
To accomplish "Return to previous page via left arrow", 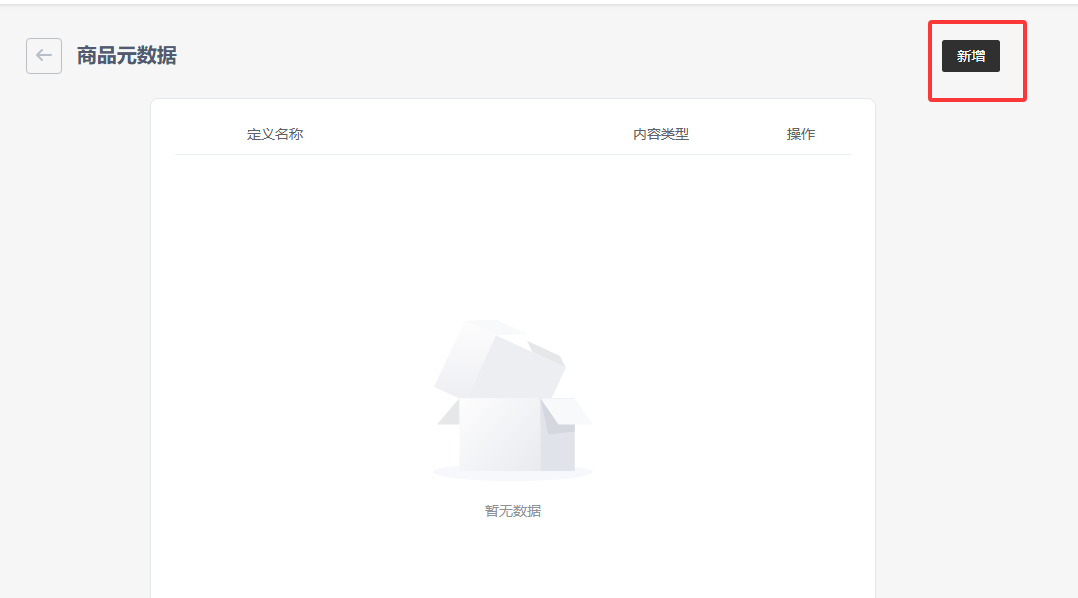I will point(44,56).
